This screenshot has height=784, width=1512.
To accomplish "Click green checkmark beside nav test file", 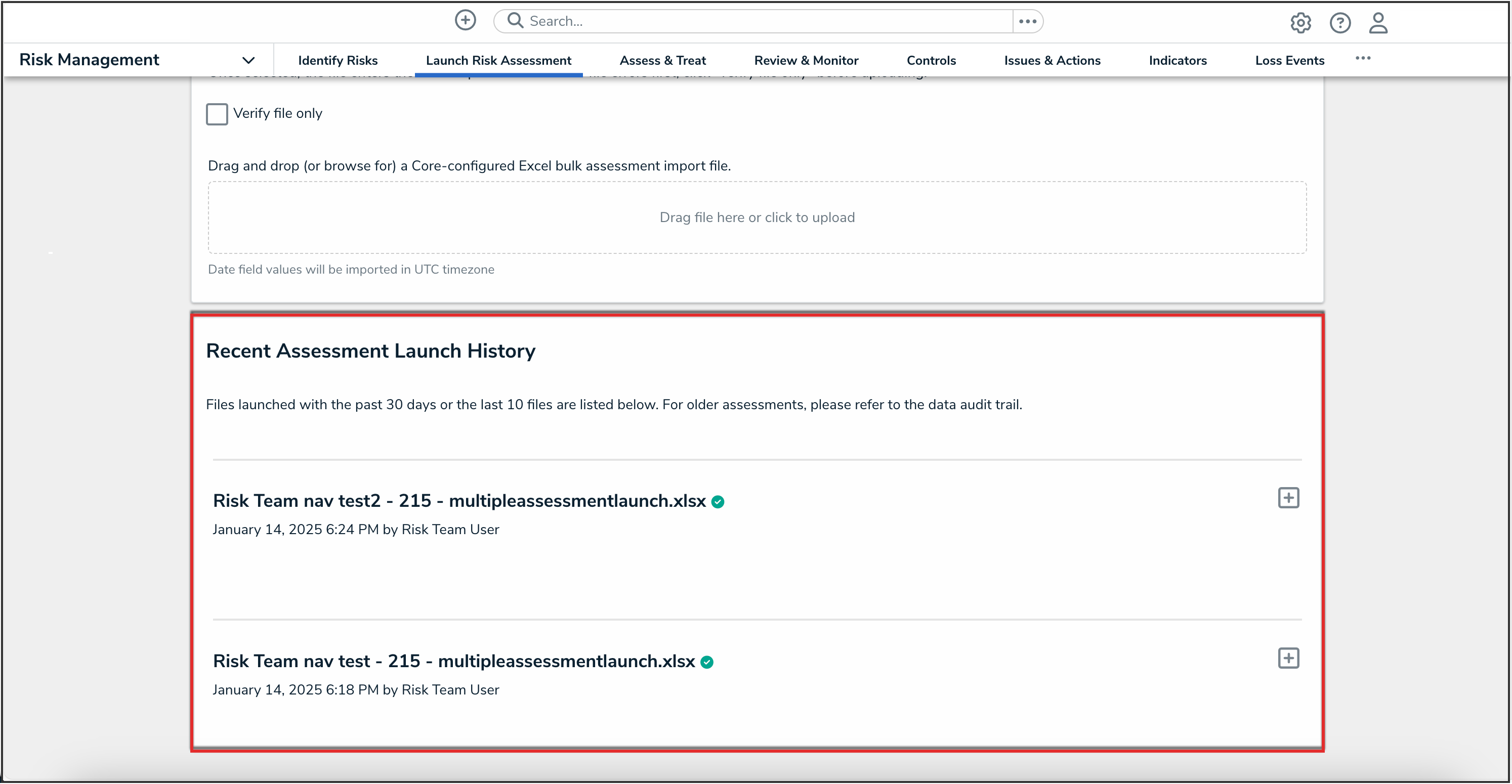I will coord(707,662).
